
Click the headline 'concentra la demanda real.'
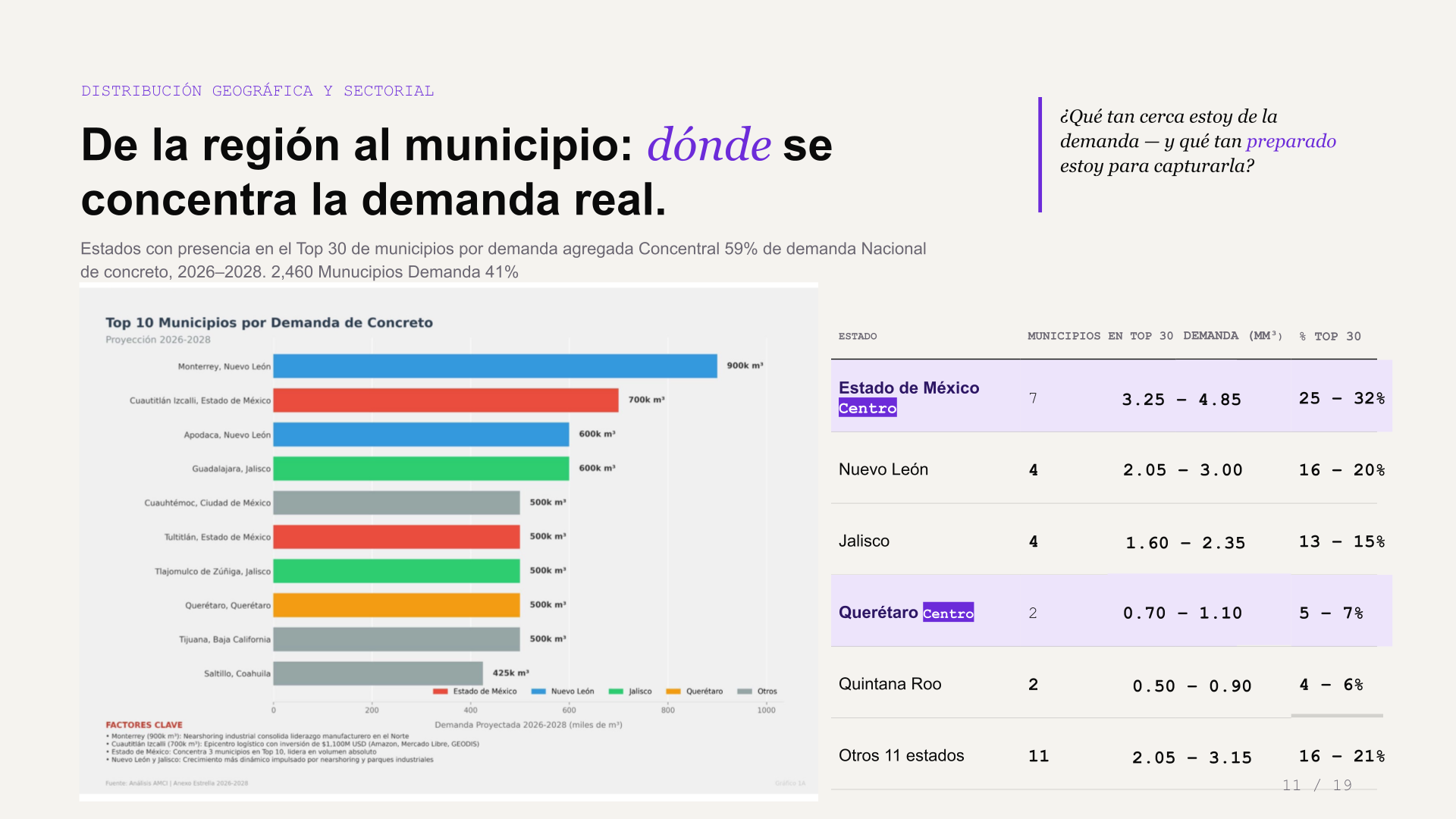(x=374, y=199)
